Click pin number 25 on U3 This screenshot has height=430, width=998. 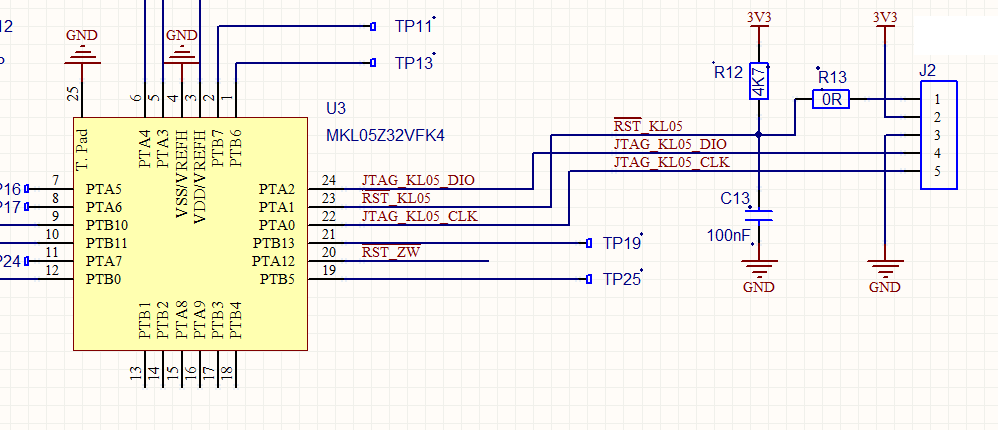(x=74, y=94)
